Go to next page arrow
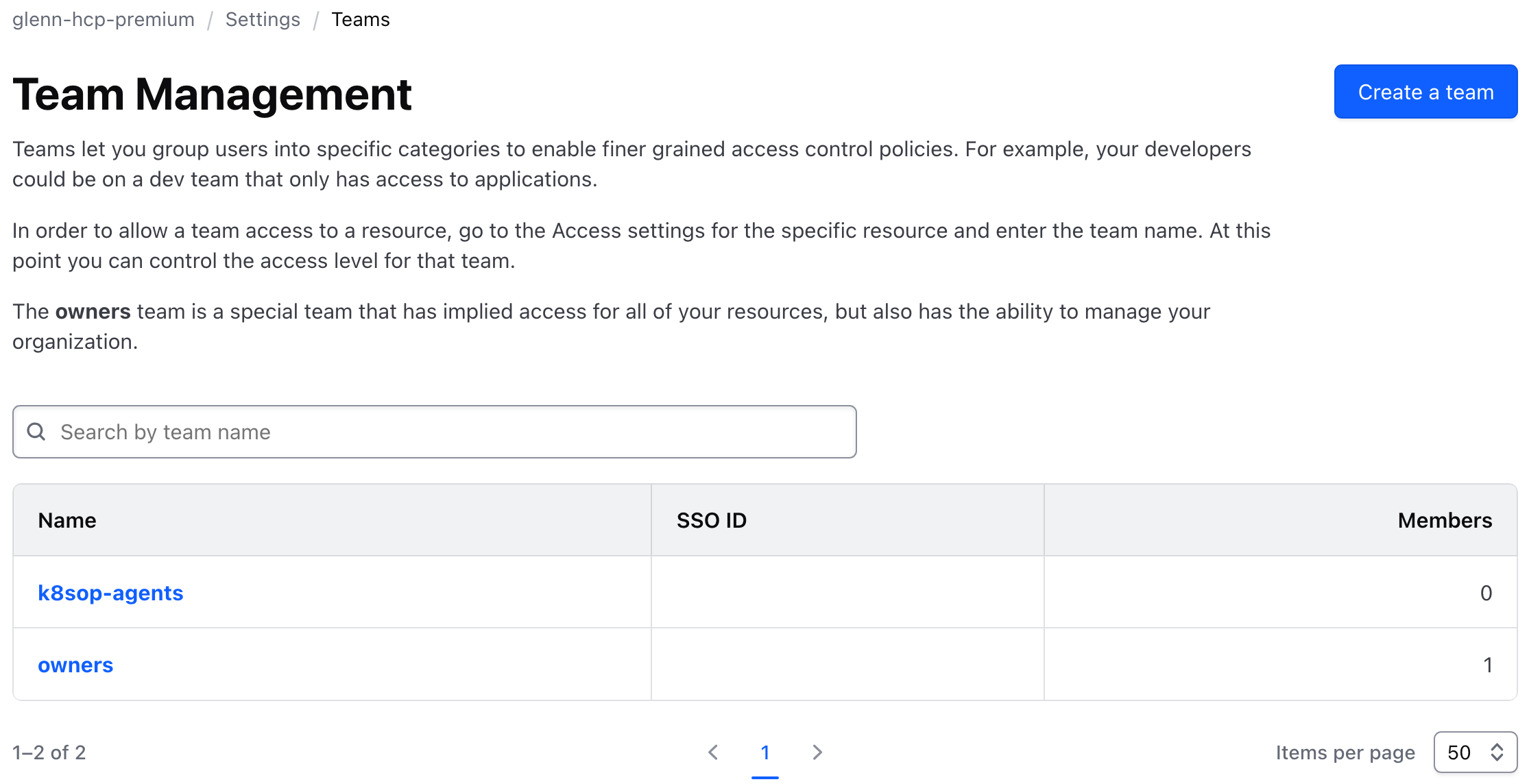 [x=817, y=752]
